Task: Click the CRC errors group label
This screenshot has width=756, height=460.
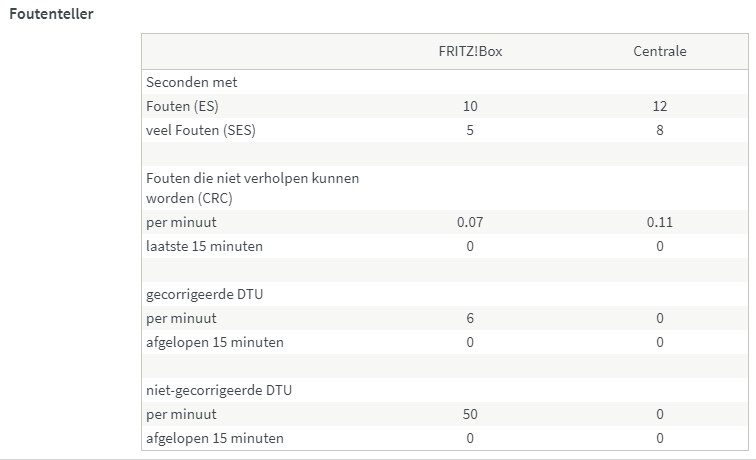Action: (x=252, y=188)
